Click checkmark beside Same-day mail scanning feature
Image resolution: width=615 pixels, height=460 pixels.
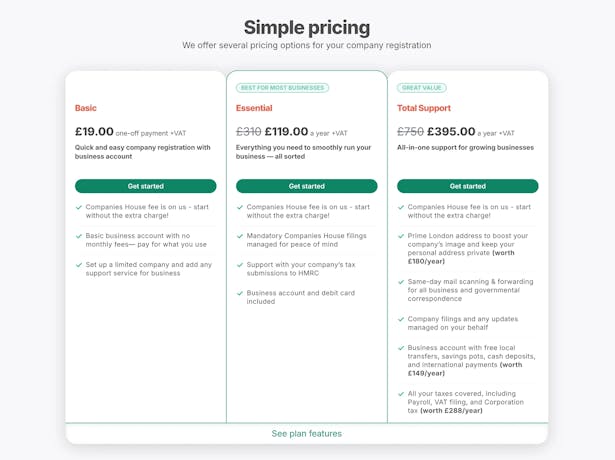(401, 282)
